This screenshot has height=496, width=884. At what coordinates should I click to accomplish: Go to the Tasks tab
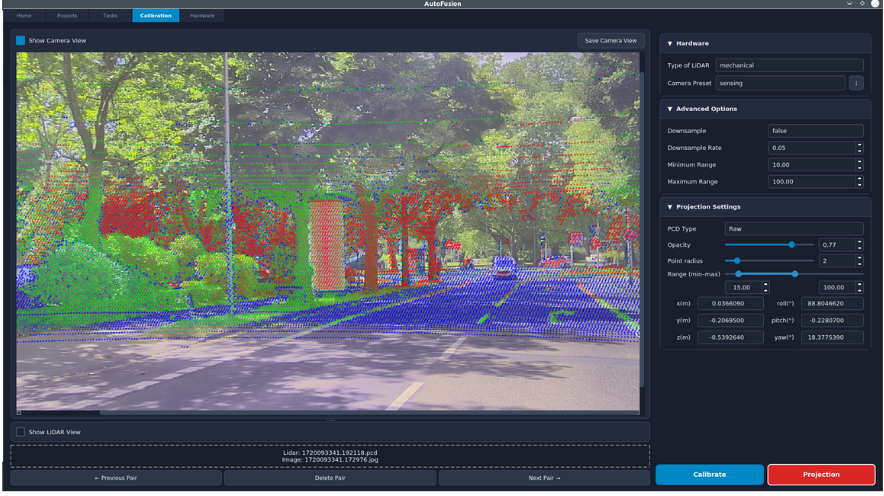click(109, 16)
